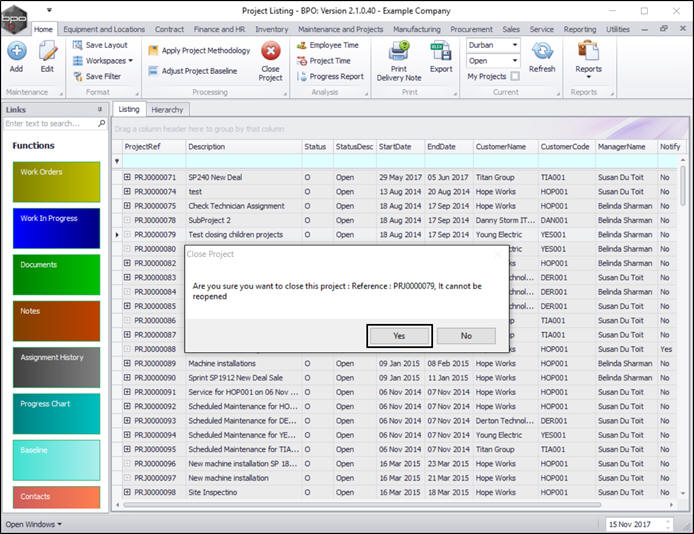The image size is (694, 534).
Task: Open the Durban site dropdown
Action: [514, 46]
